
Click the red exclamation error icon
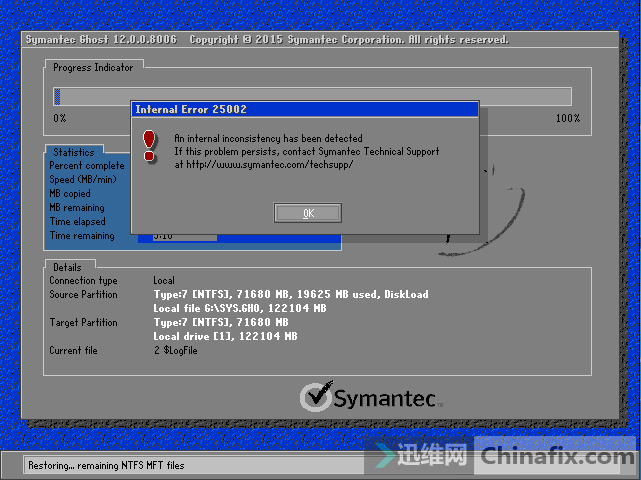click(x=149, y=146)
